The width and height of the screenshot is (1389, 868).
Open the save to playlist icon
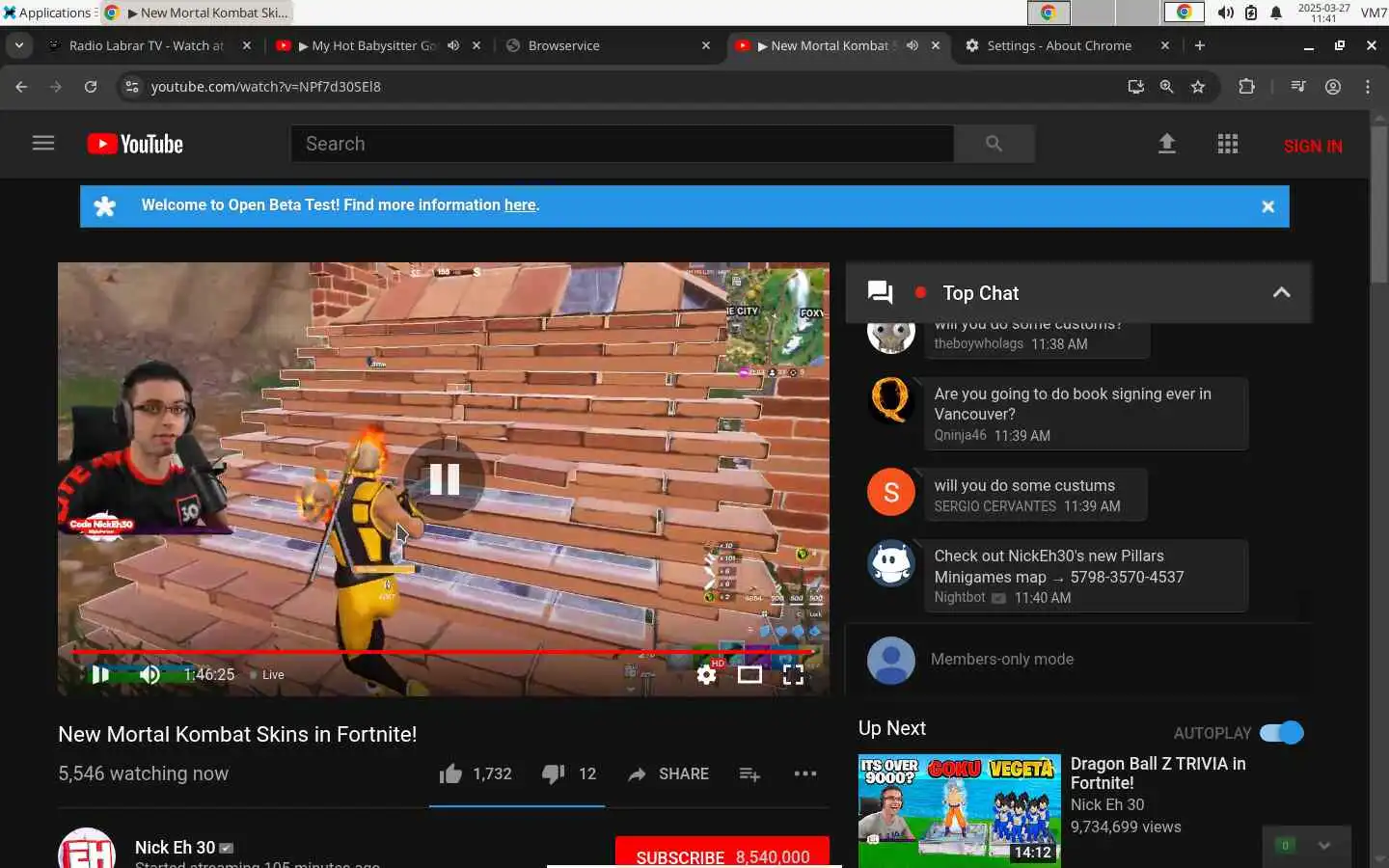[x=749, y=773]
